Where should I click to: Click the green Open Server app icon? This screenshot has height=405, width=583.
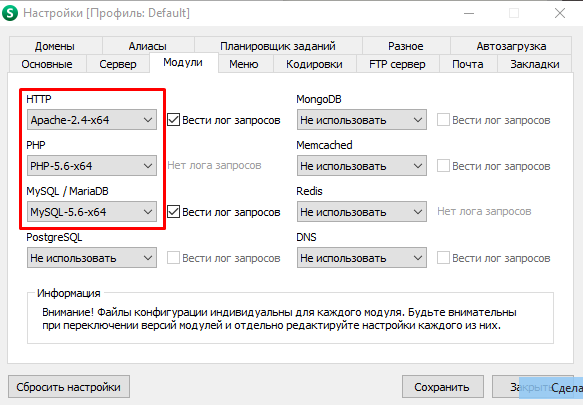click(x=10, y=13)
